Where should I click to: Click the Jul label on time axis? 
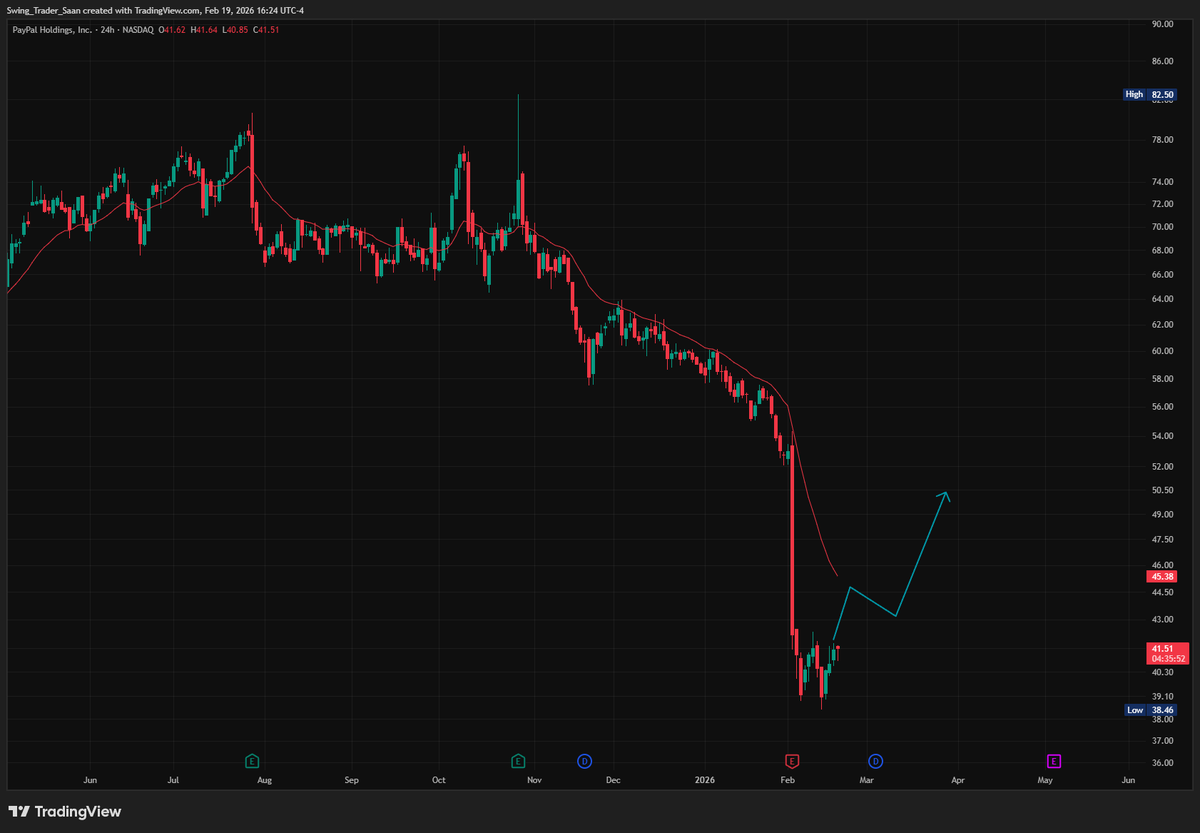[173, 779]
